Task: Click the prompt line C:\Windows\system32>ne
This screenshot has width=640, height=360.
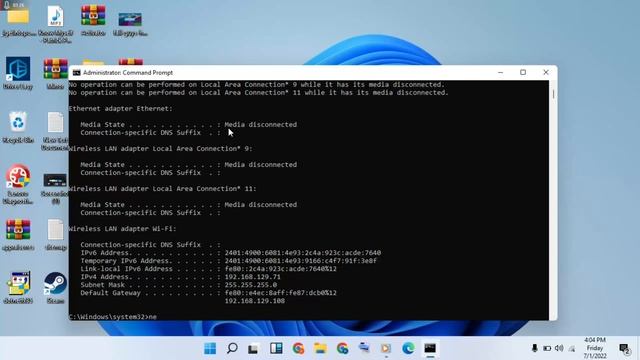Action: click(113, 317)
